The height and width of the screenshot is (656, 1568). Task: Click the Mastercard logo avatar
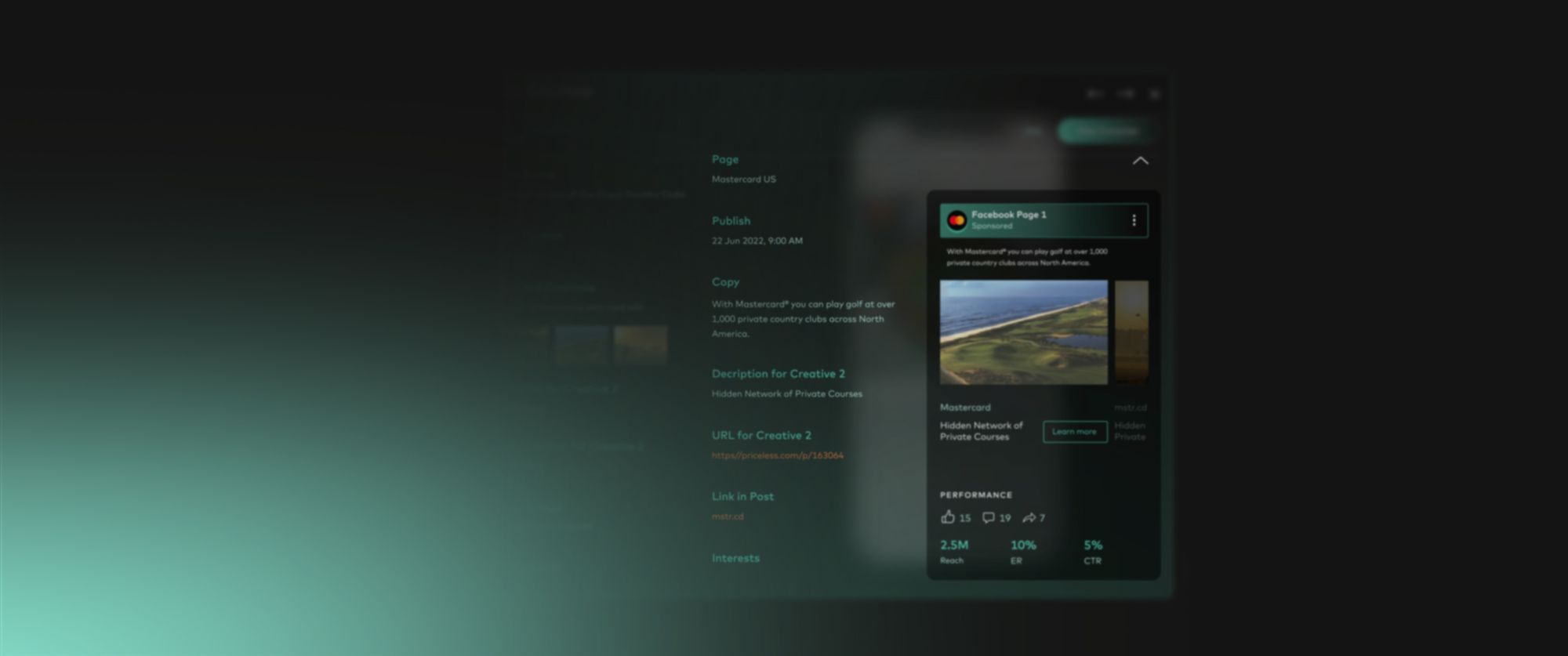pos(956,220)
